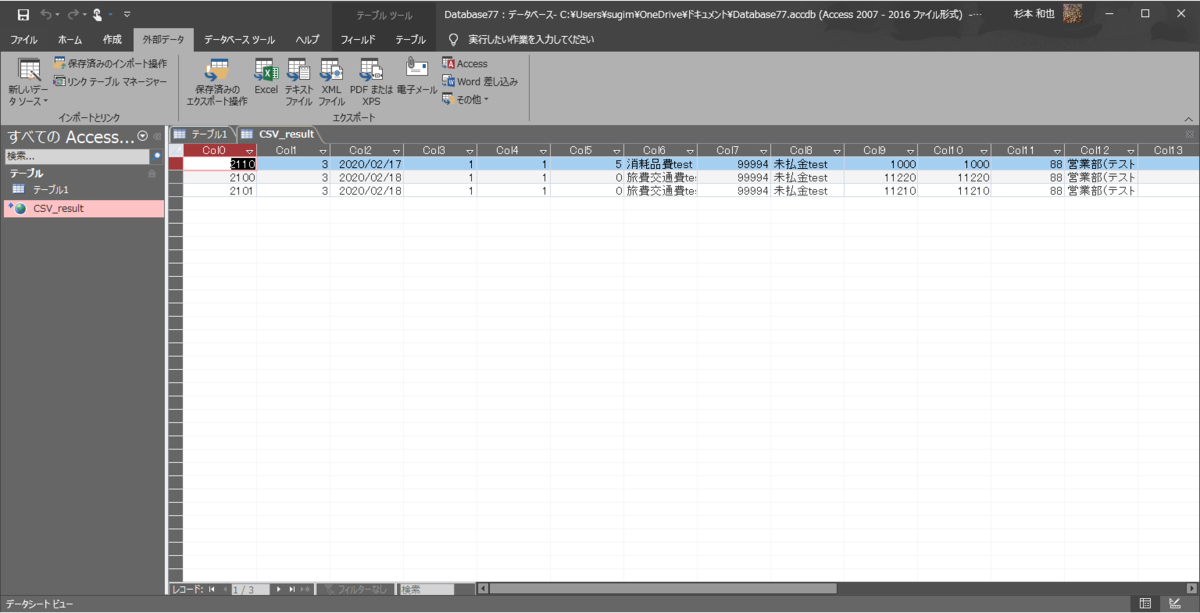Screen dimensions: 1200x613
Task: Open Col2 column filter dropdown
Action: click(x=396, y=150)
